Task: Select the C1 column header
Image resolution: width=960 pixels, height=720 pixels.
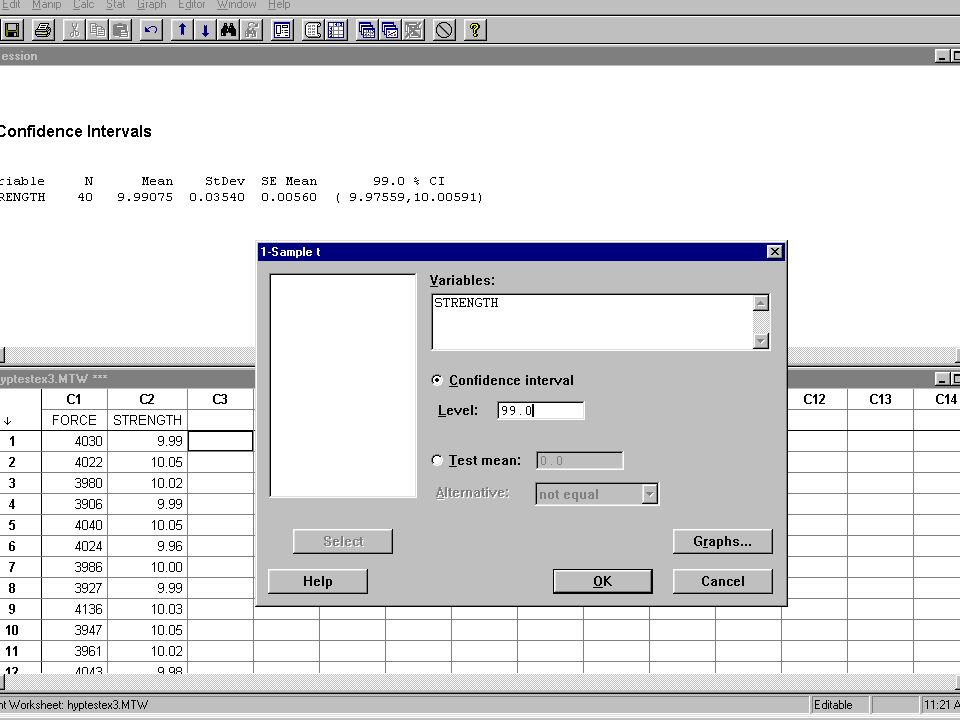Action: point(74,399)
